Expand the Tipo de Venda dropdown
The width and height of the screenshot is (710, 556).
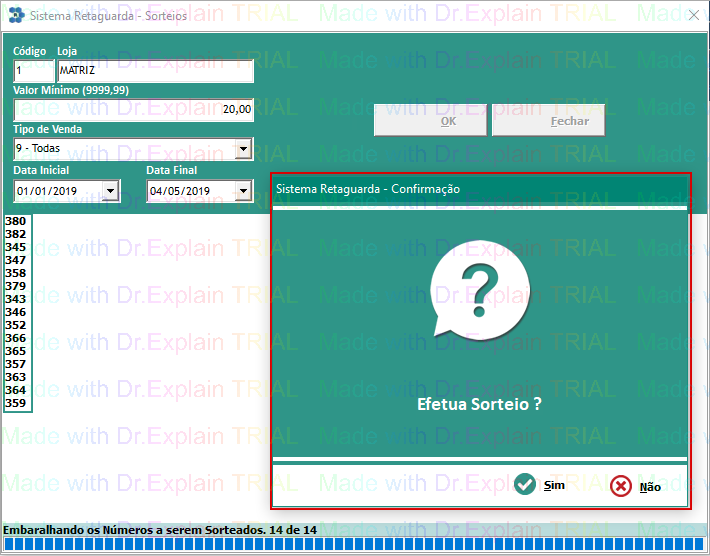[242, 149]
